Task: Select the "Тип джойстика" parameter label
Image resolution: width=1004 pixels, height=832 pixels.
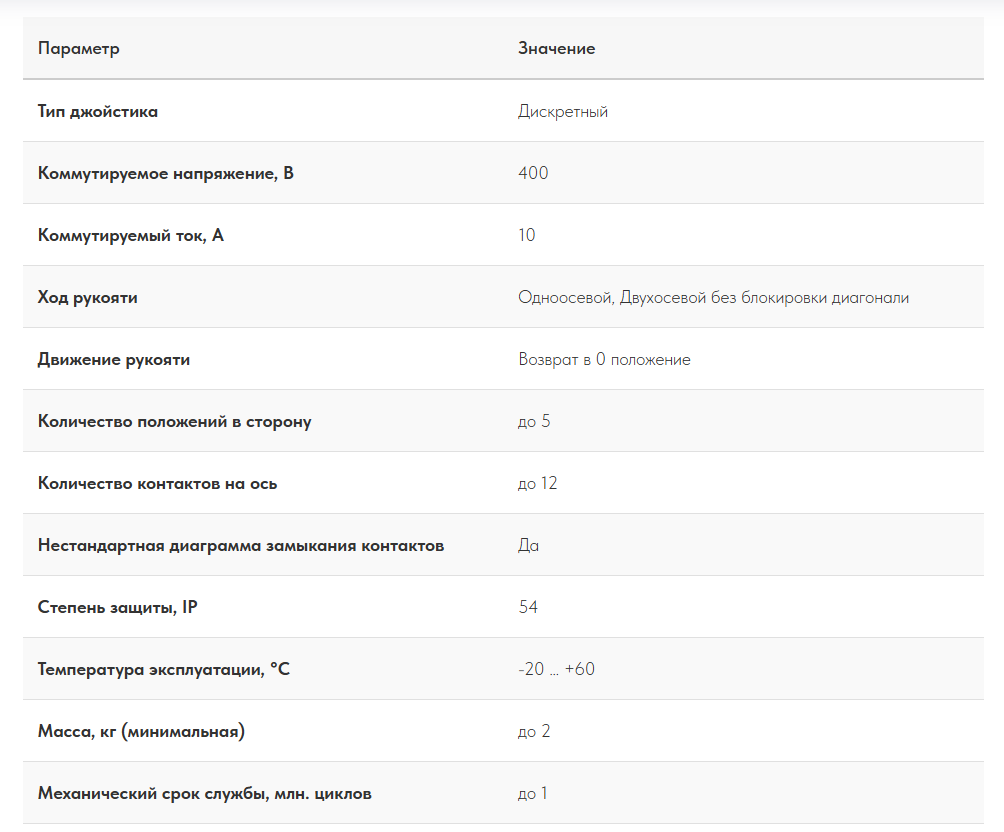Action: coord(98,111)
